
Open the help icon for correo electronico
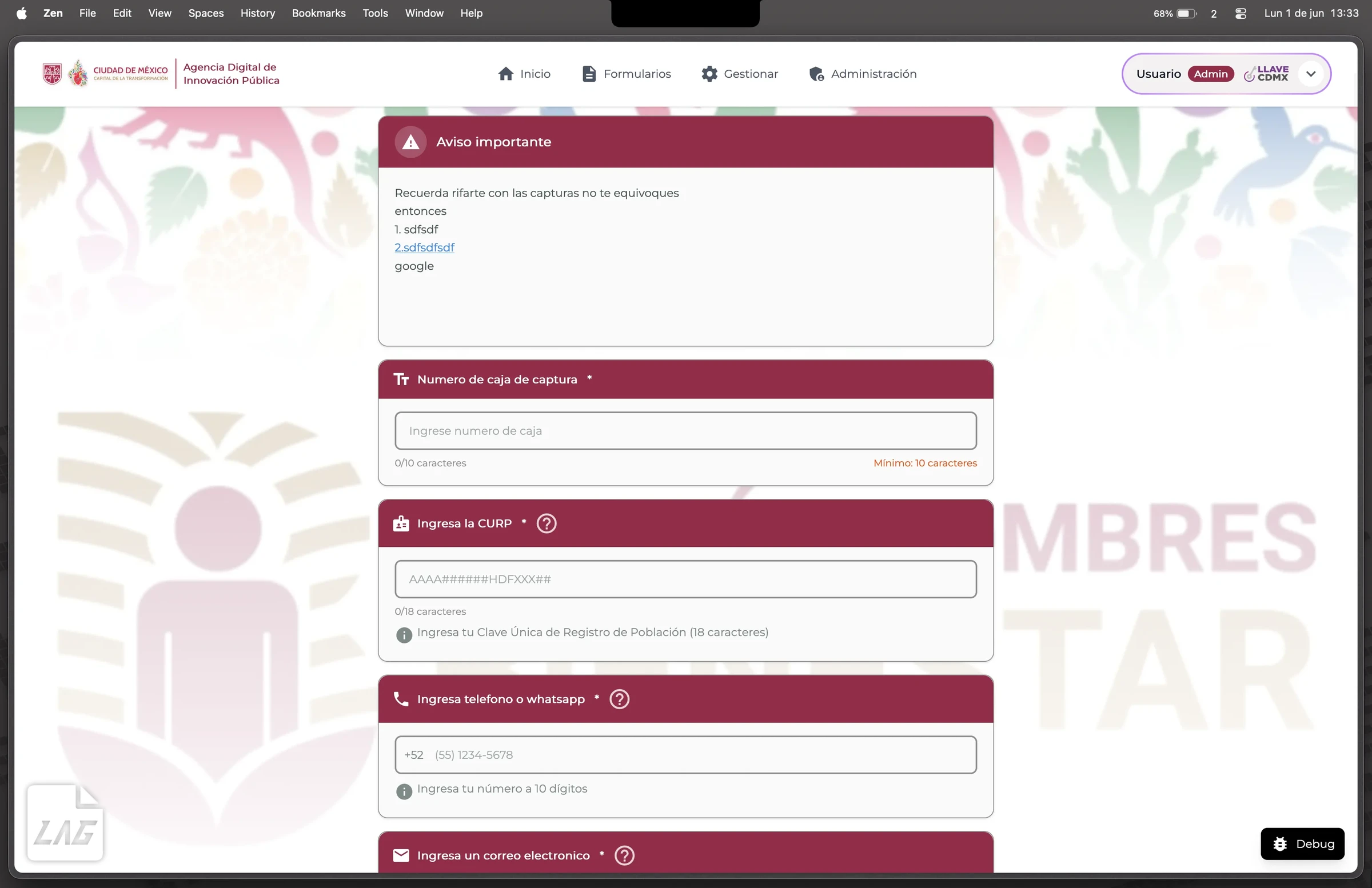(624, 855)
